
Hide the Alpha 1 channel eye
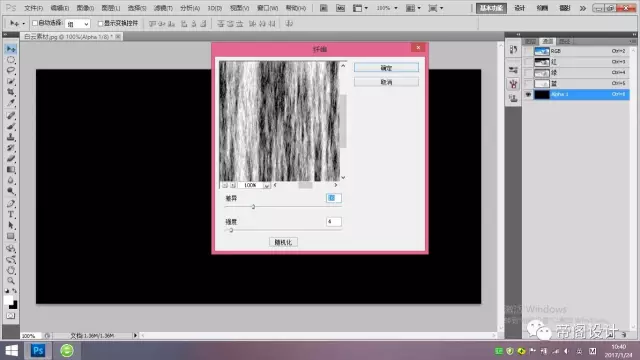528,94
